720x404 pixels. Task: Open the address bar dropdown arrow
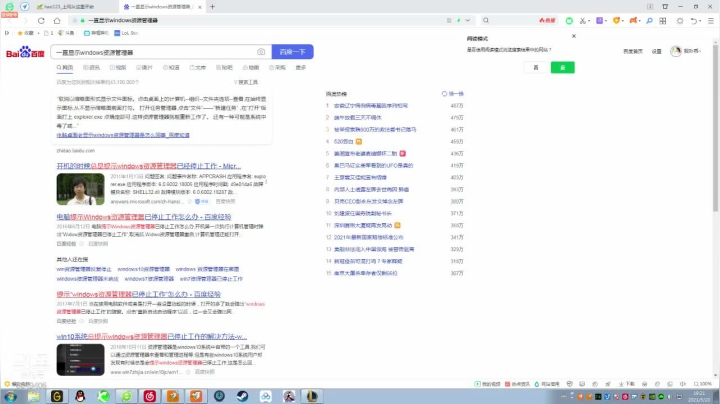(467, 21)
